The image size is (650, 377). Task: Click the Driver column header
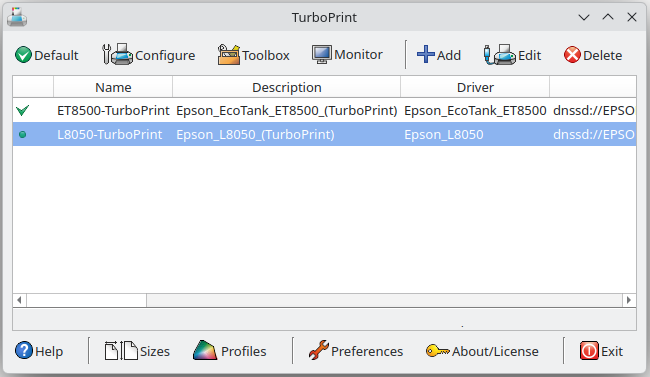(x=475, y=87)
